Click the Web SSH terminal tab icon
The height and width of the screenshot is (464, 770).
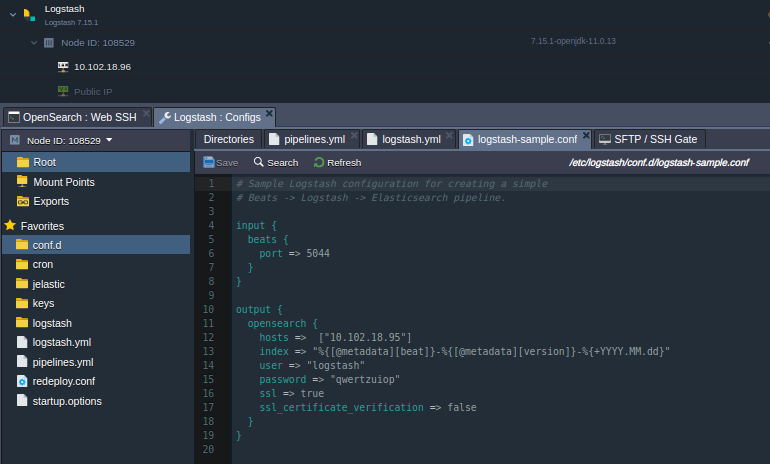tap(14, 117)
